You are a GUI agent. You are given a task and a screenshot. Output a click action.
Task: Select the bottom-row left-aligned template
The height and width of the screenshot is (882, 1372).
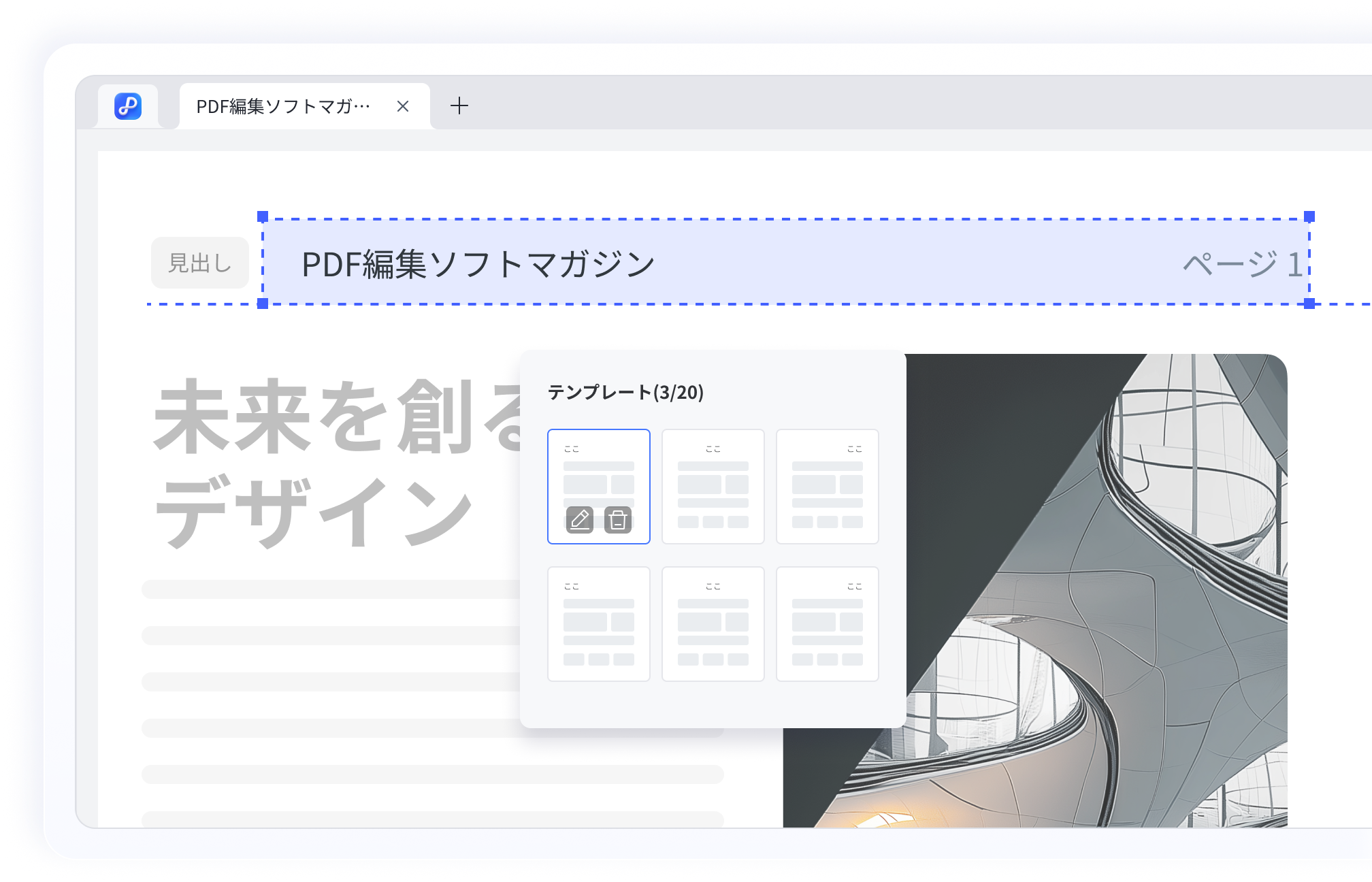pos(599,624)
